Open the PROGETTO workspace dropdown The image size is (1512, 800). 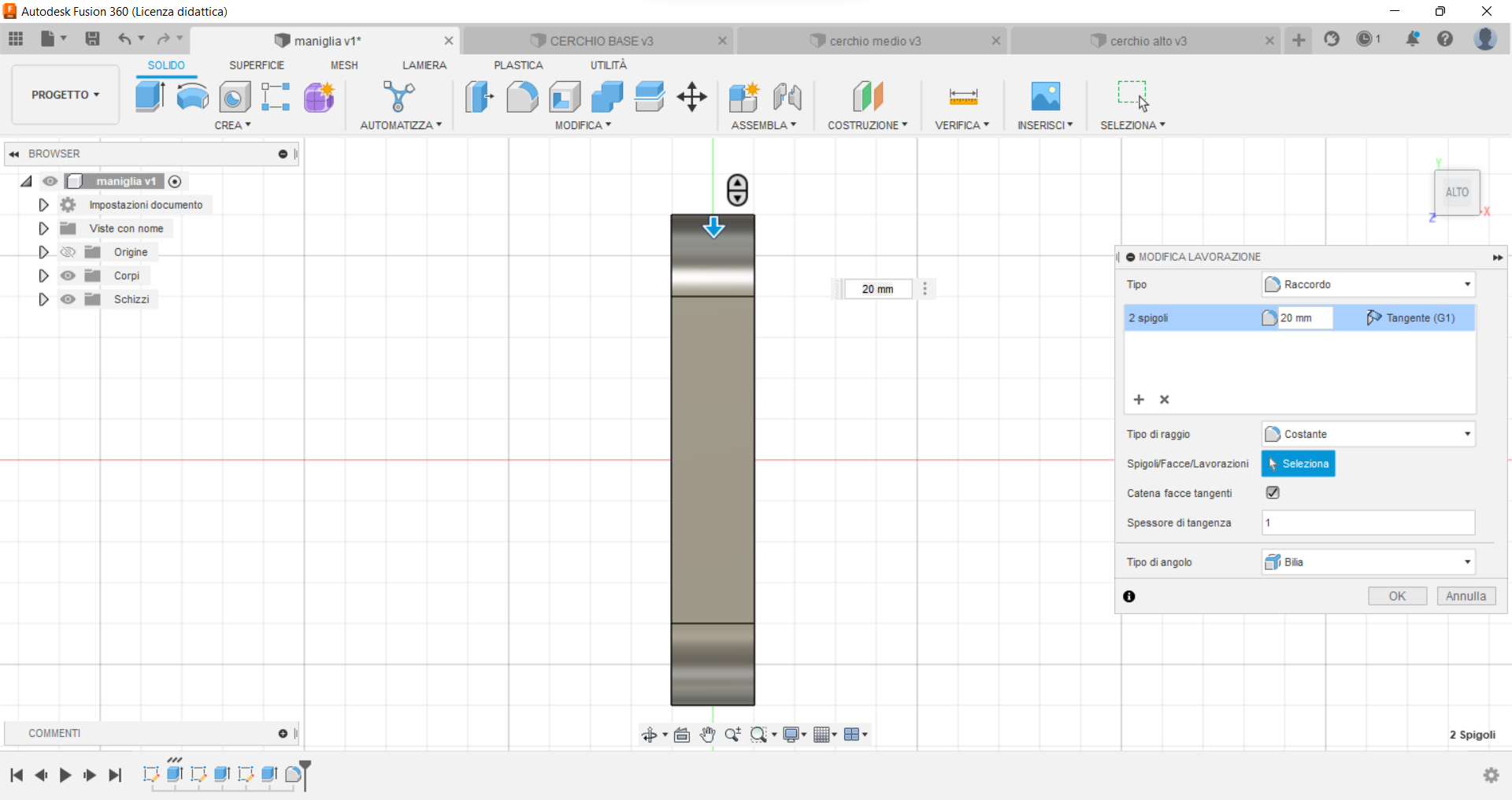point(65,94)
